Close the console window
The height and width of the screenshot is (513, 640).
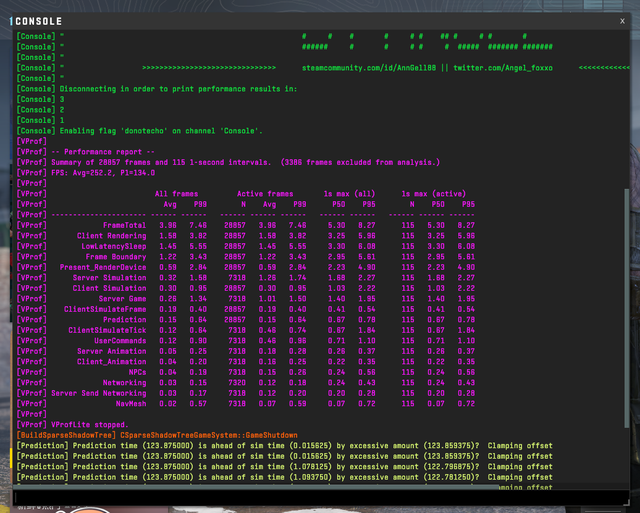(x=622, y=21)
